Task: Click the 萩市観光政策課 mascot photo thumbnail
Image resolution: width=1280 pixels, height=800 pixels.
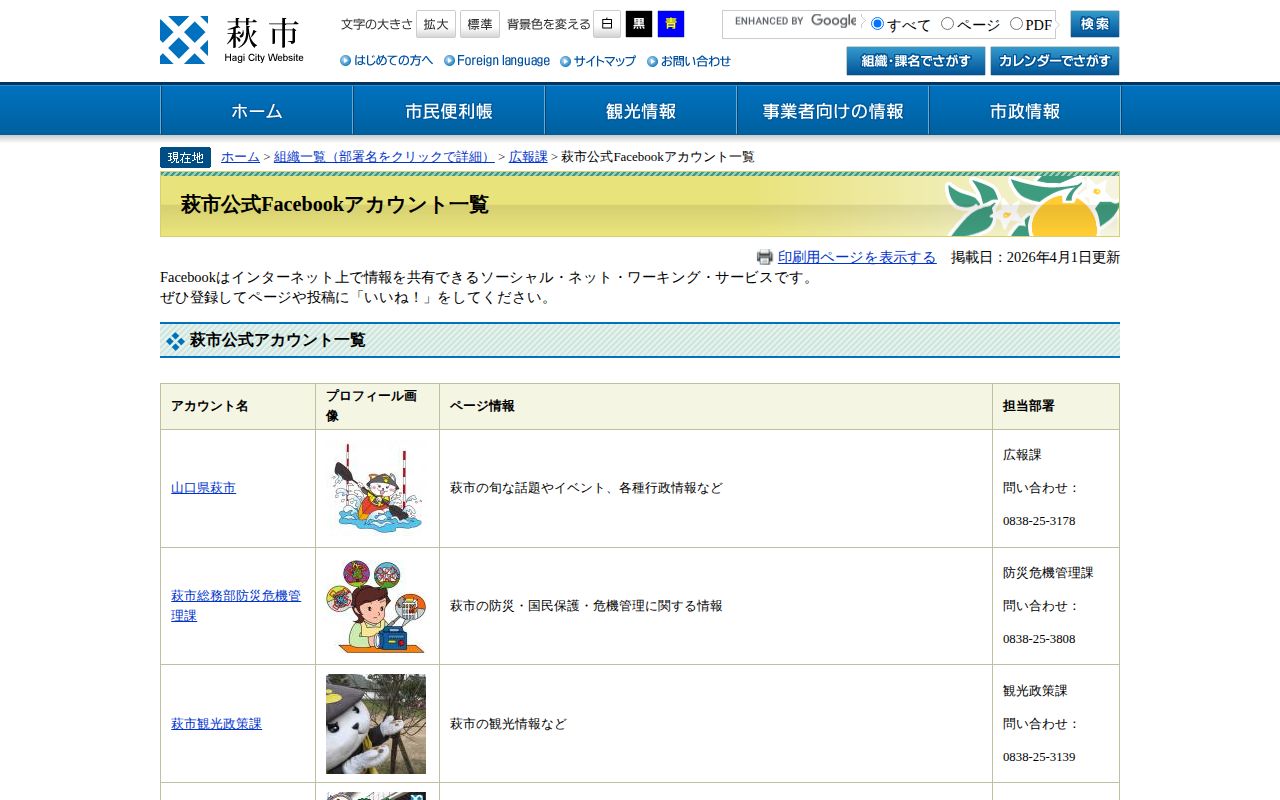Action: (x=376, y=724)
